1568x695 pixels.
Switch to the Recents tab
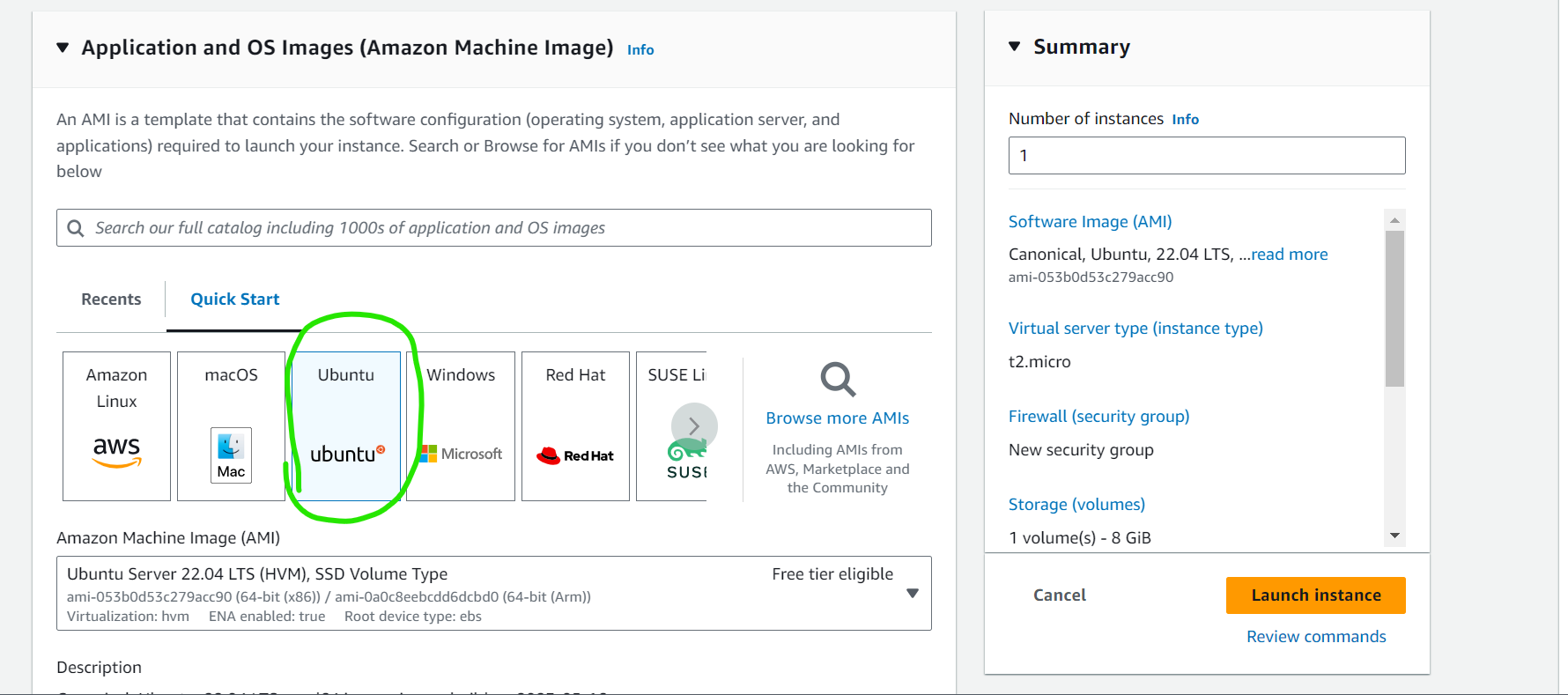111,299
